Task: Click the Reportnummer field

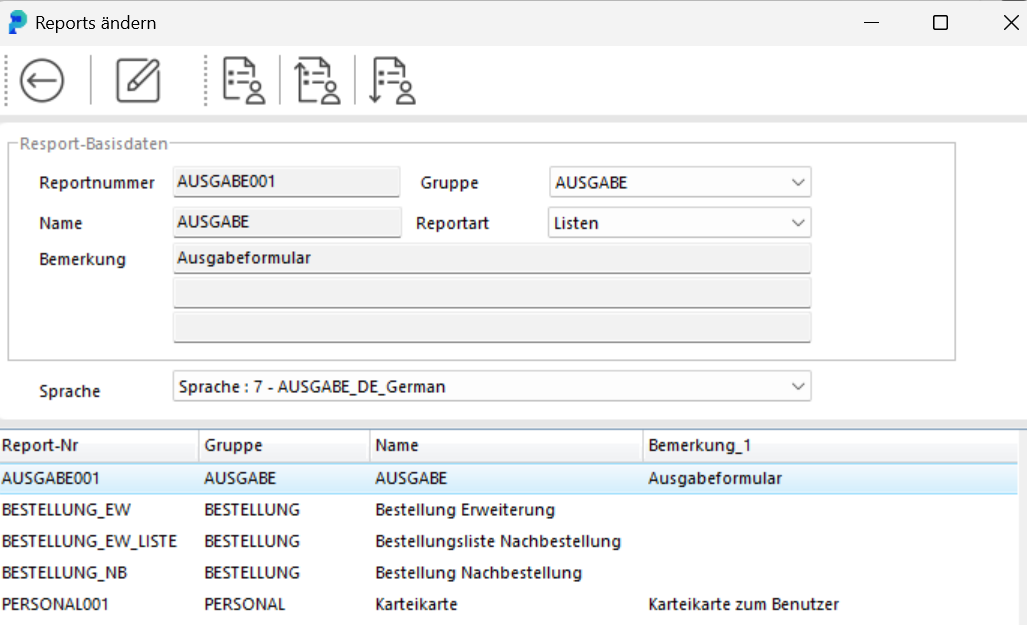Action: pos(286,182)
